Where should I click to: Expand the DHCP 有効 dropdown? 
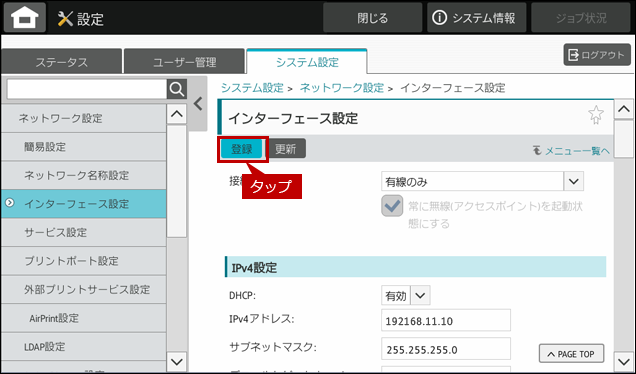406,295
